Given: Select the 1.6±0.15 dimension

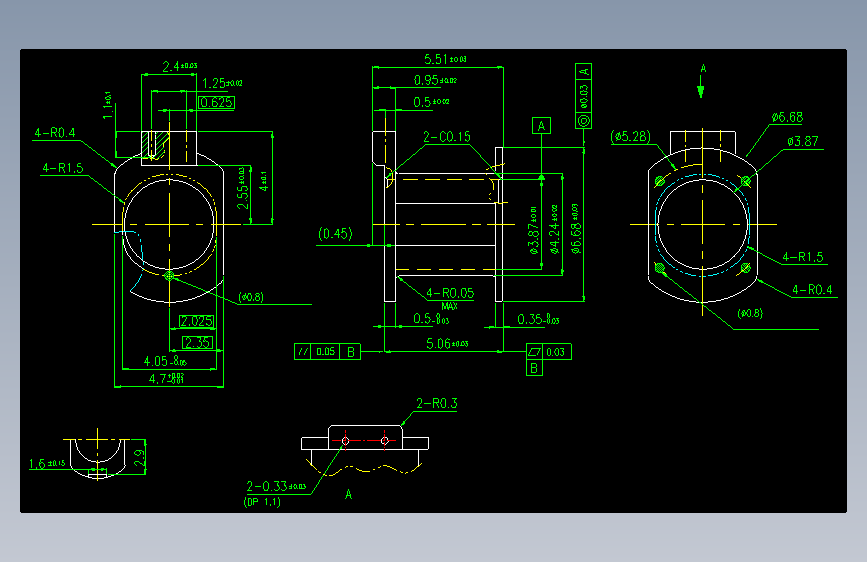Looking at the screenshot, I should 47,464.
